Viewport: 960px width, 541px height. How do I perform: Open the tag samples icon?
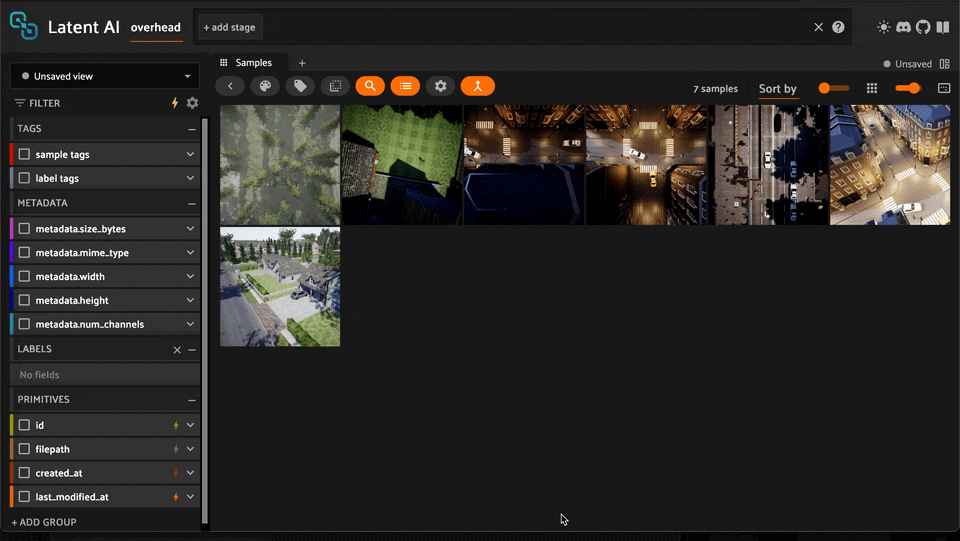pyautogui.click(x=300, y=86)
